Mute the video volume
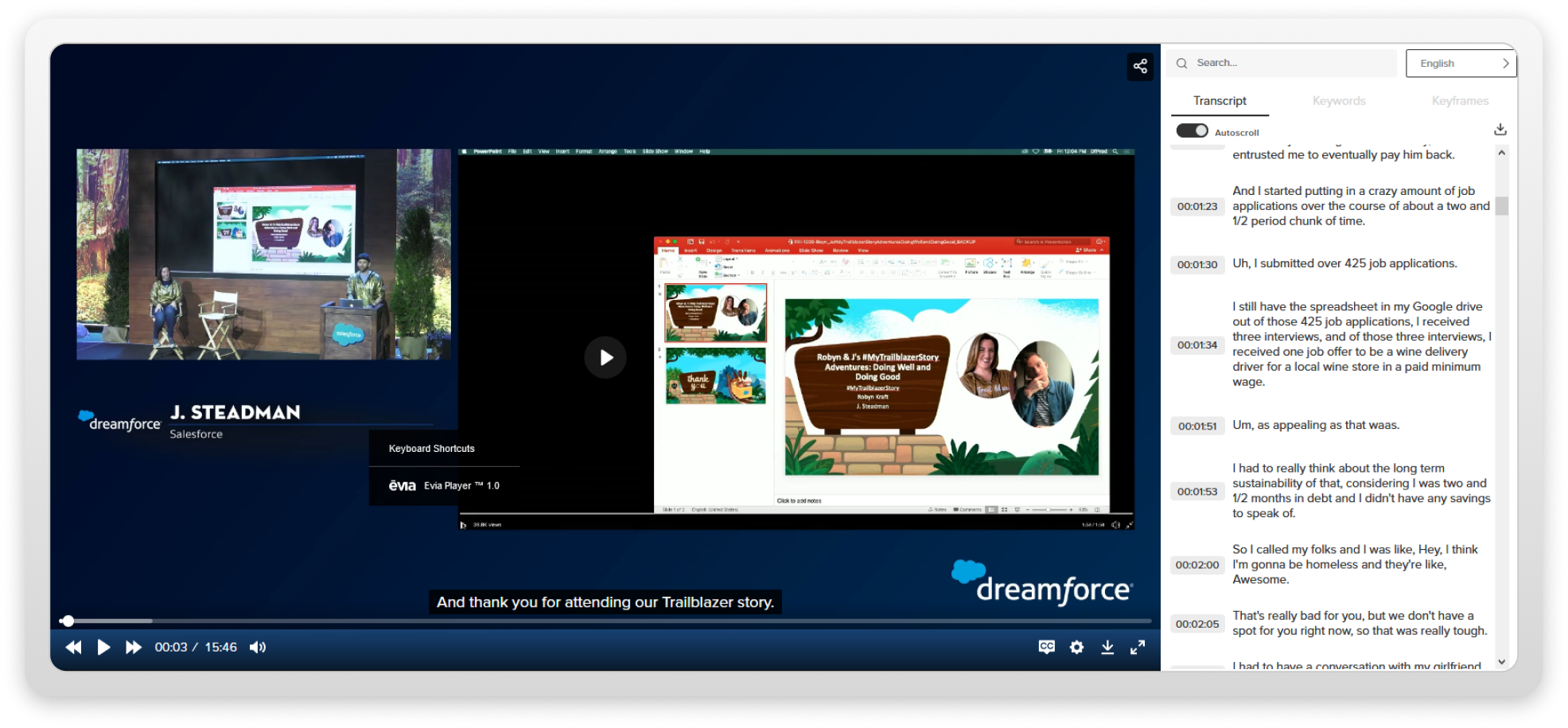Screen dimensions: 1568x728 click(x=258, y=647)
